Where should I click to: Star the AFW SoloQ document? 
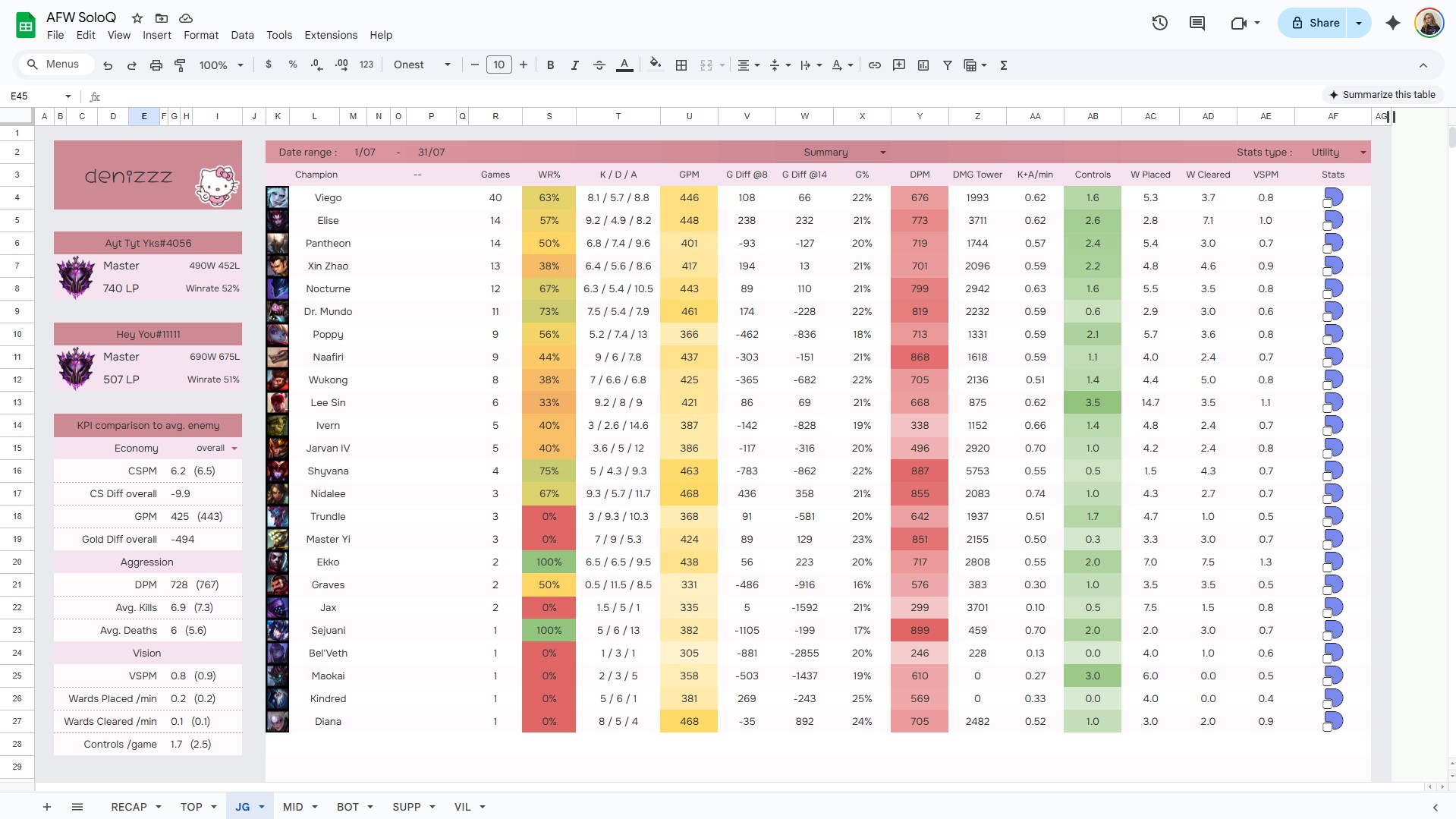[x=137, y=17]
